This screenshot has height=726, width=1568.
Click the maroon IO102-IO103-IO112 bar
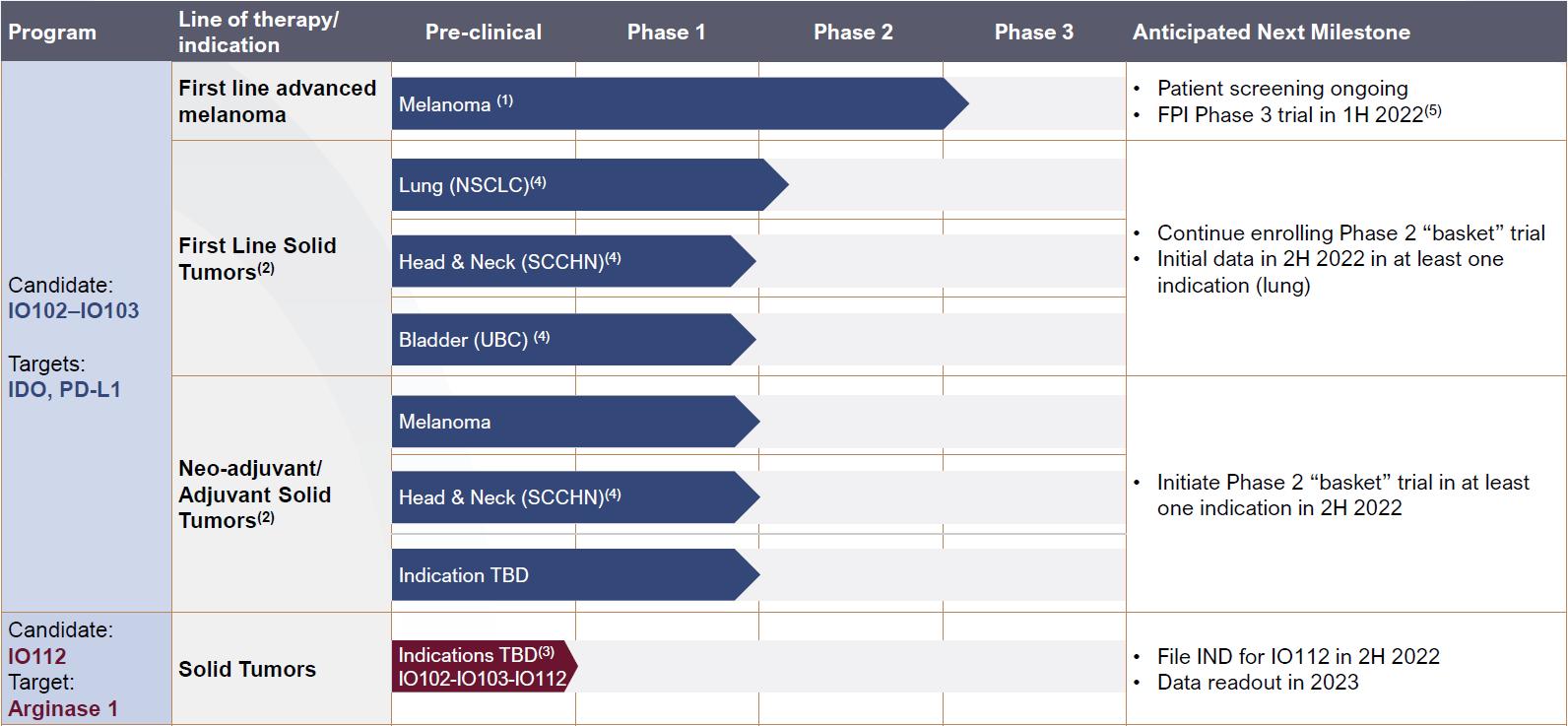click(482, 667)
